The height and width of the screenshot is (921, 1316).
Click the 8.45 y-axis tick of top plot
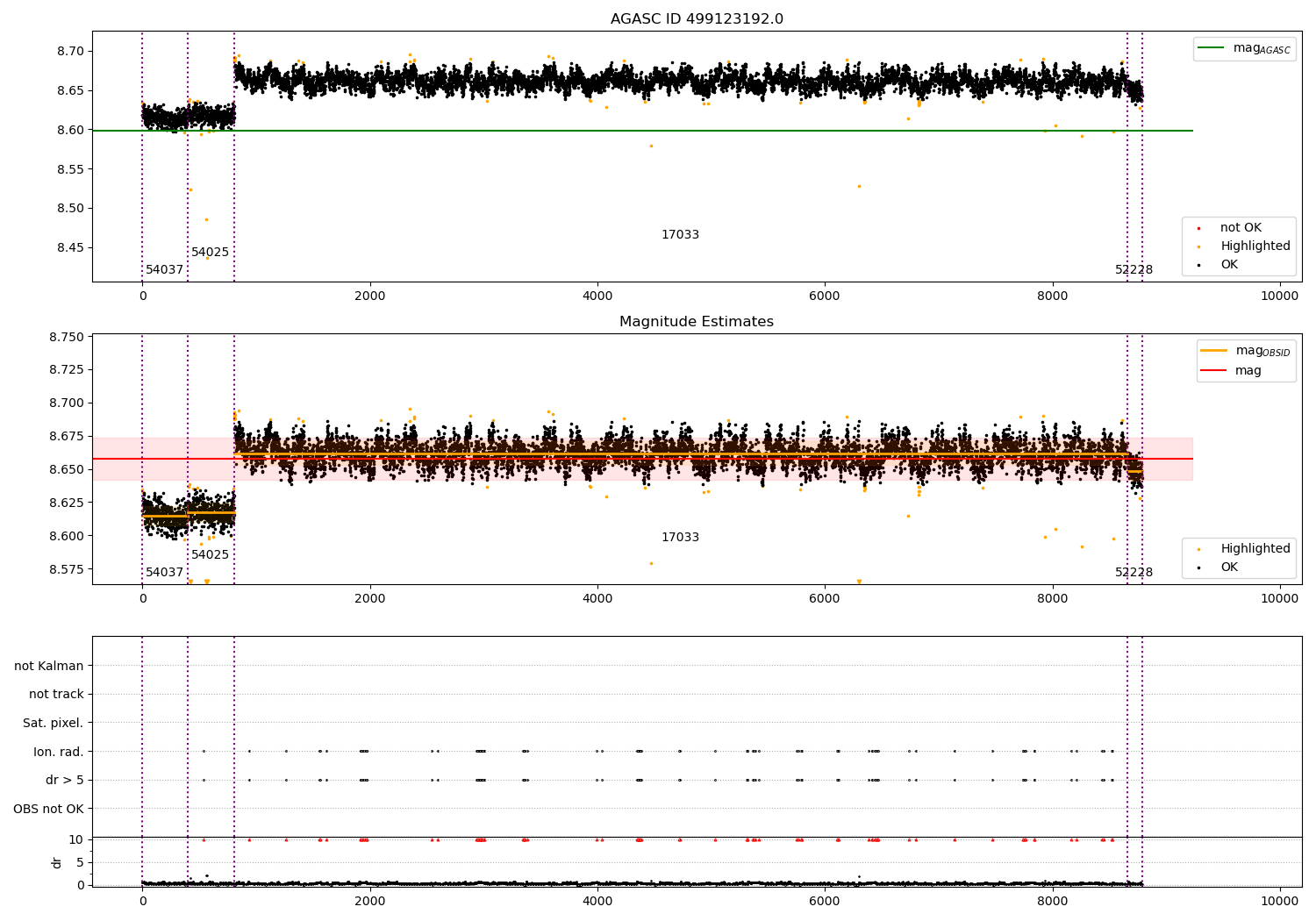(70, 248)
